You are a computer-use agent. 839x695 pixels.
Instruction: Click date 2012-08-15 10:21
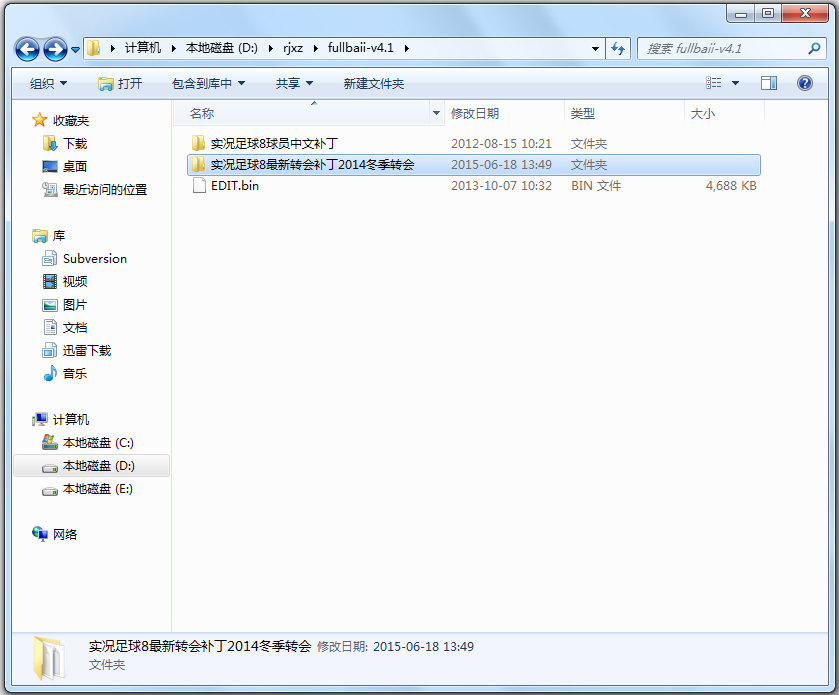point(501,143)
